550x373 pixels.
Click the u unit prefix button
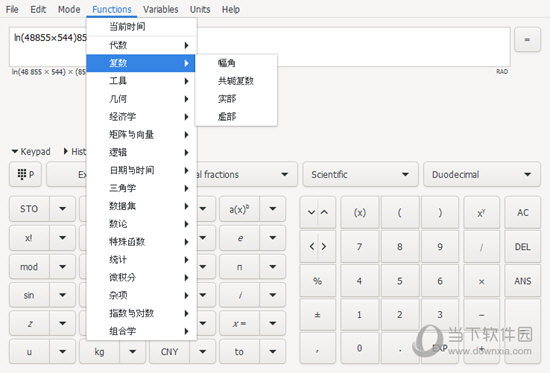pos(29,352)
